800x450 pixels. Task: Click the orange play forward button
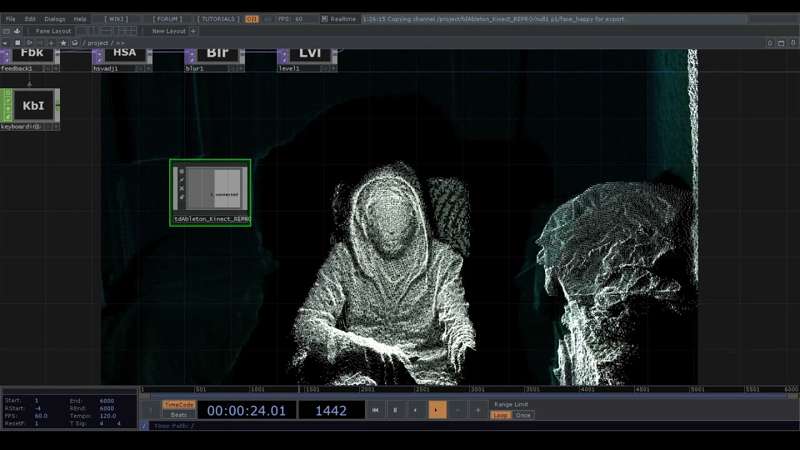[437, 410]
